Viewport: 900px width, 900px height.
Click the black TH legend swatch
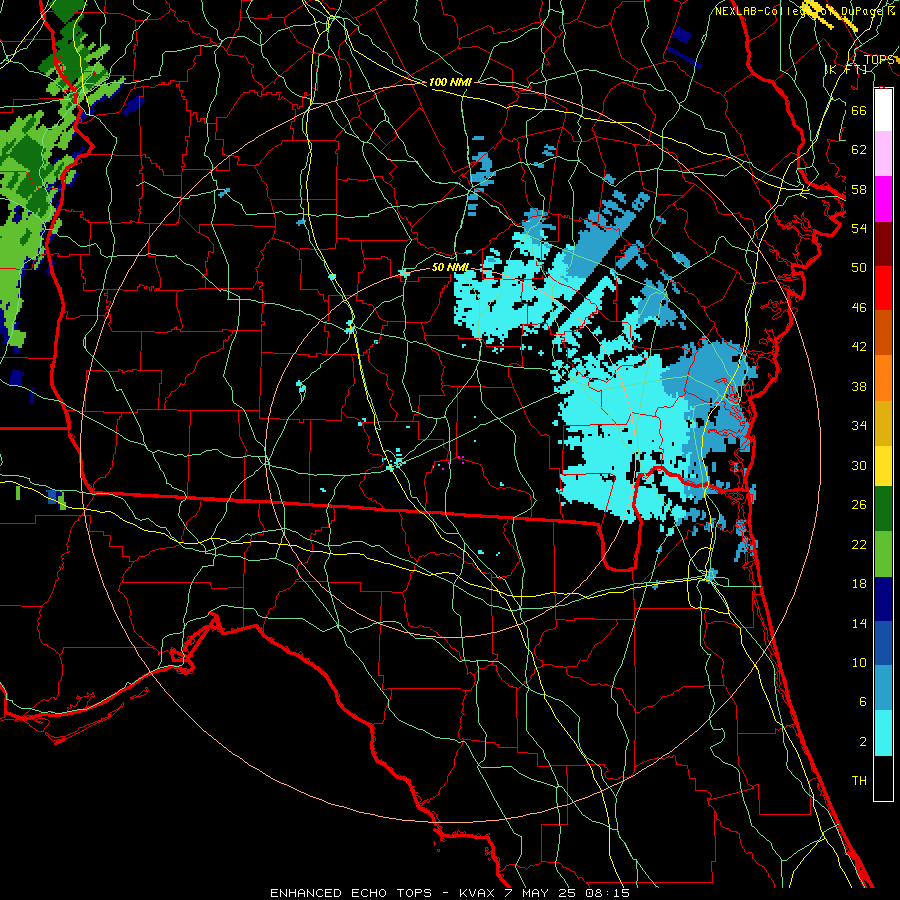point(883,777)
